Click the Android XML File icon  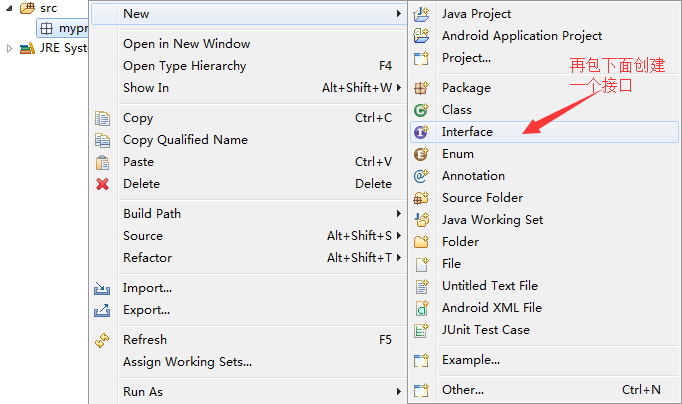tap(422, 308)
